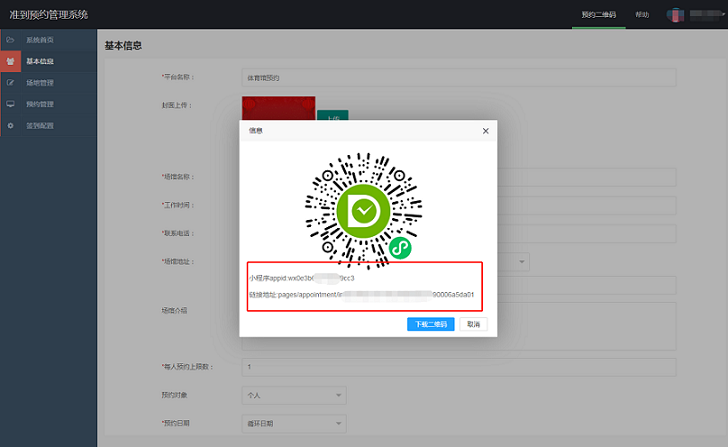The width and height of the screenshot is (728, 447).
Task: Click the 链接地址 pages/appointment text line
Action: (362, 295)
